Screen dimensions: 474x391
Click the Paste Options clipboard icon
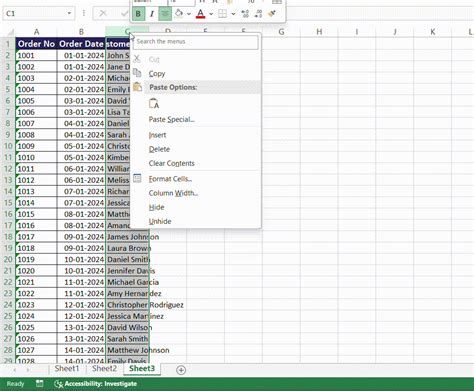click(x=137, y=87)
